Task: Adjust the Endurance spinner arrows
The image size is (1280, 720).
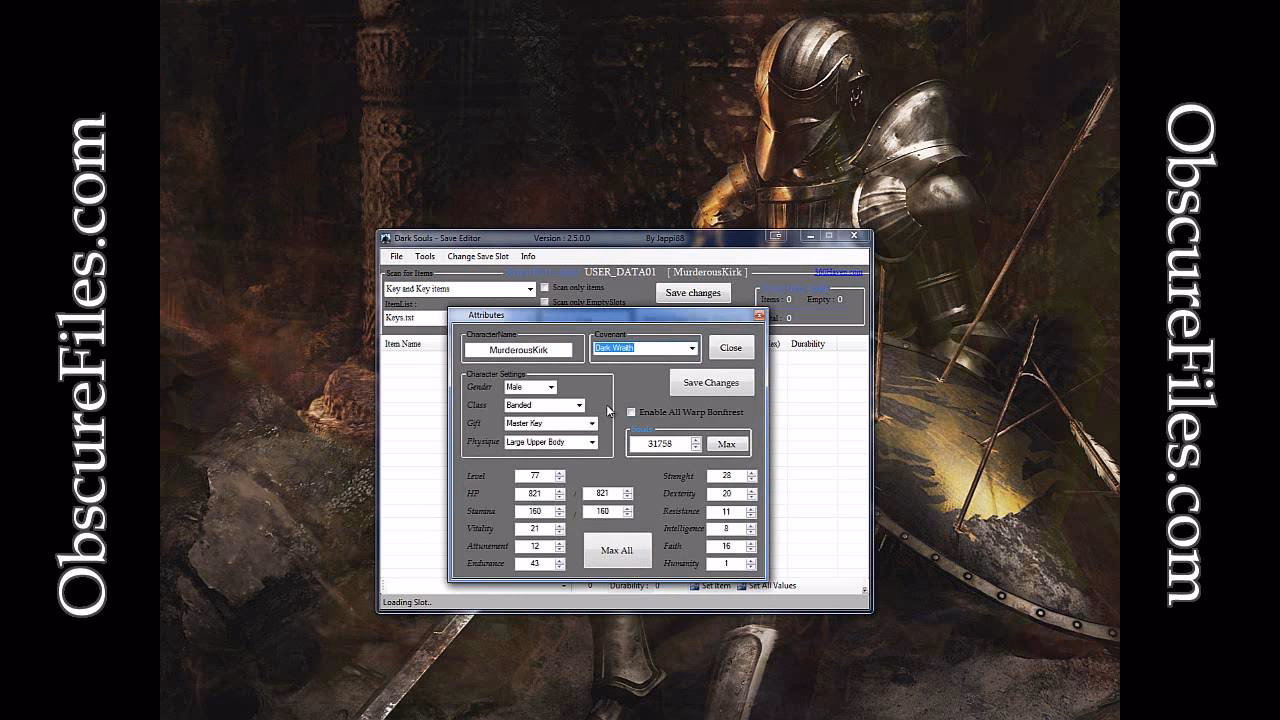Action: [x=559, y=564]
